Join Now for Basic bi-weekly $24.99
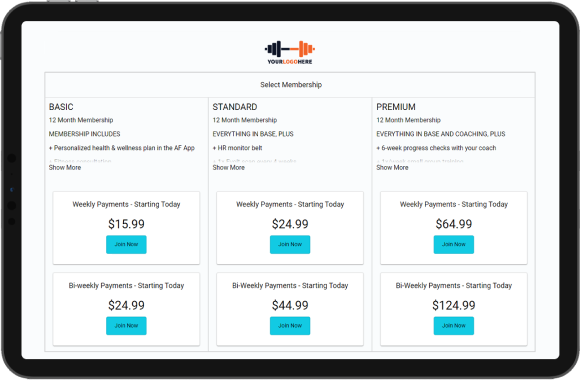The image size is (580, 380). [x=126, y=326]
